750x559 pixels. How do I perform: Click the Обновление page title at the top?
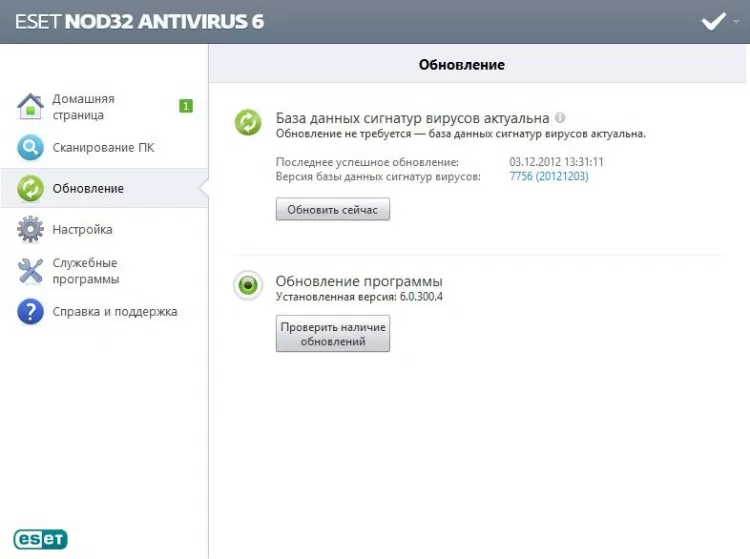point(462,65)
